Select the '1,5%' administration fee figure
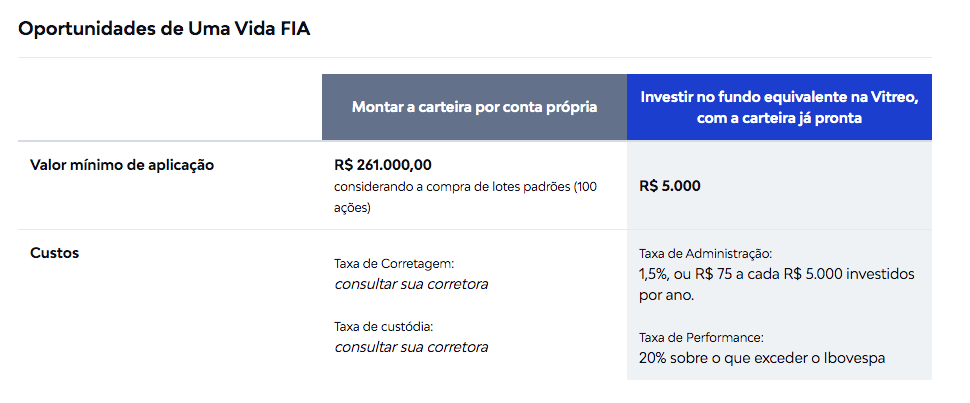This screenshot has height=403, width=970. 654,274
